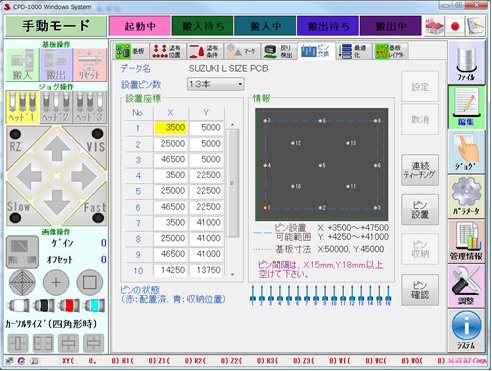Select the ピン交換 tab
This screenshot has width=492, height=371.
coord(316,51)
